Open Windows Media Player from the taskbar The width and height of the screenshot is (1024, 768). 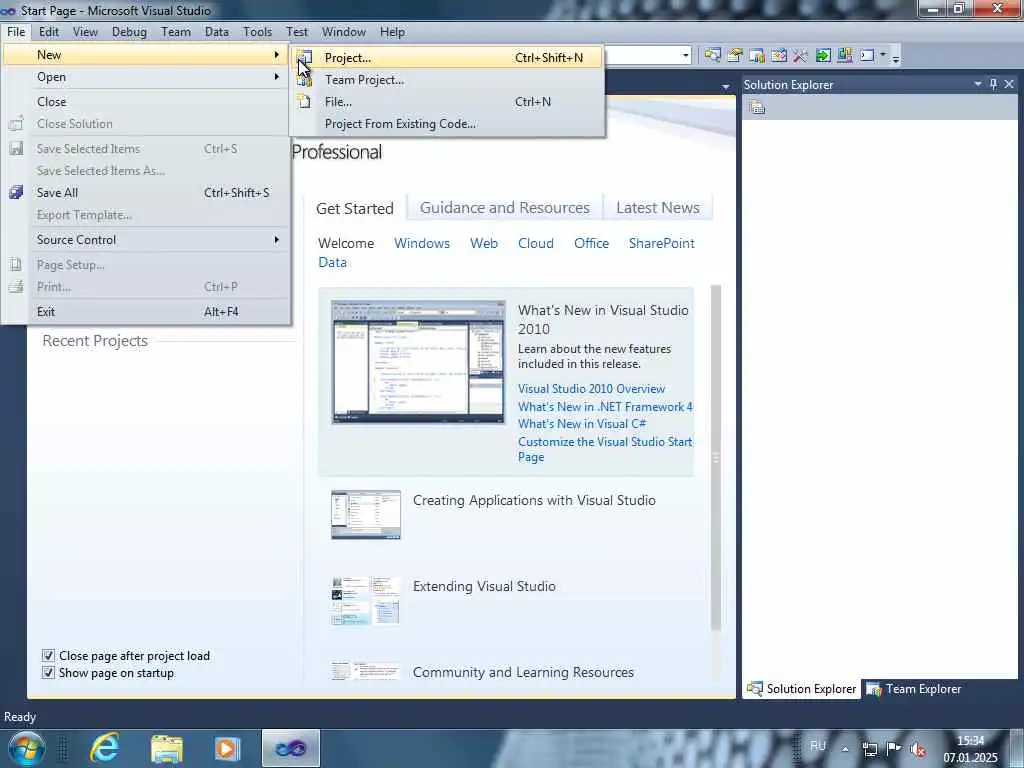coord(228,748)
